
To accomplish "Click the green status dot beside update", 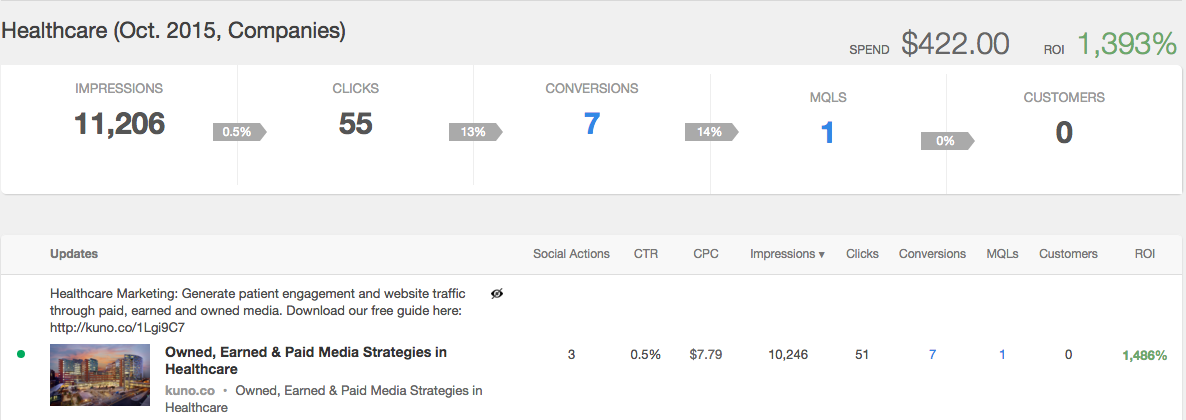I will point(22,354).
